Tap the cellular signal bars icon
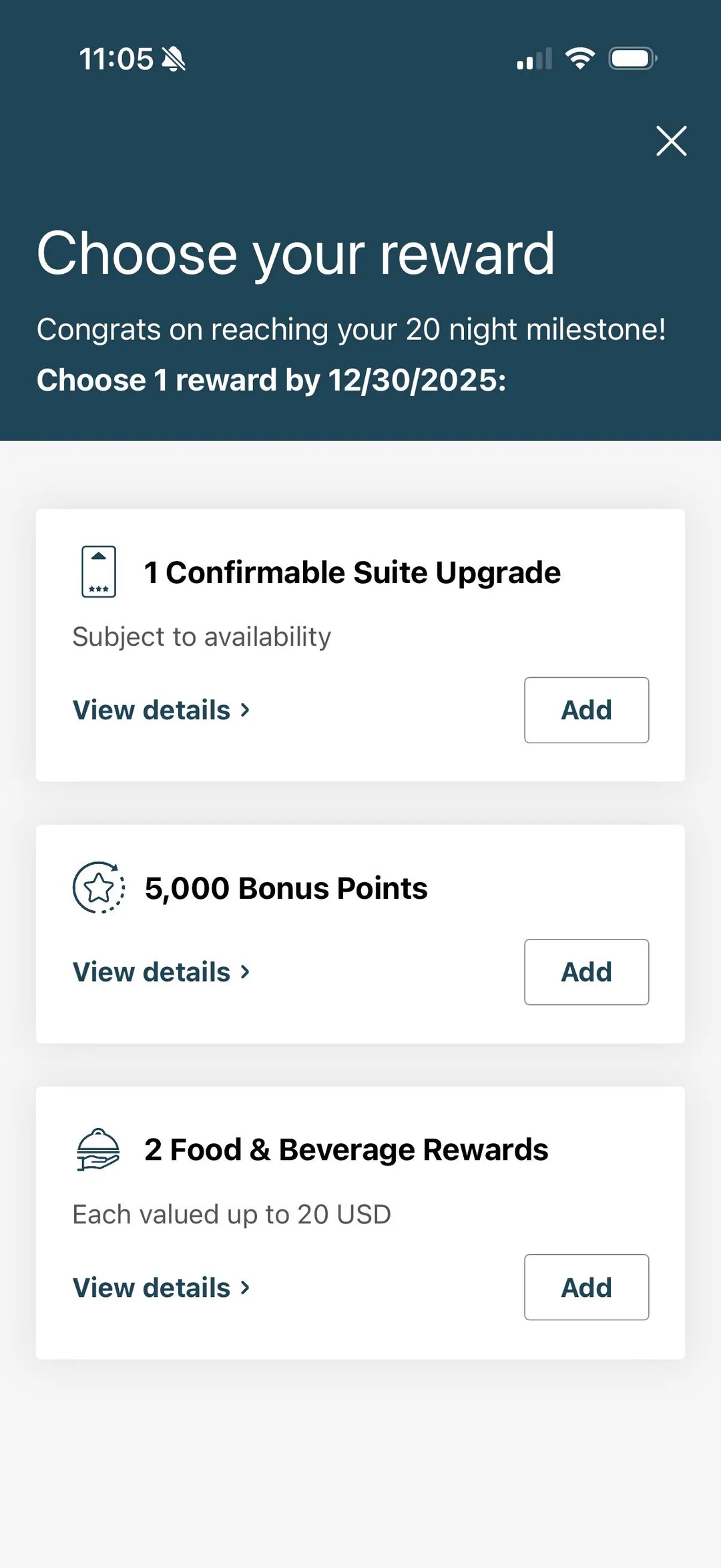 [534, 59]
